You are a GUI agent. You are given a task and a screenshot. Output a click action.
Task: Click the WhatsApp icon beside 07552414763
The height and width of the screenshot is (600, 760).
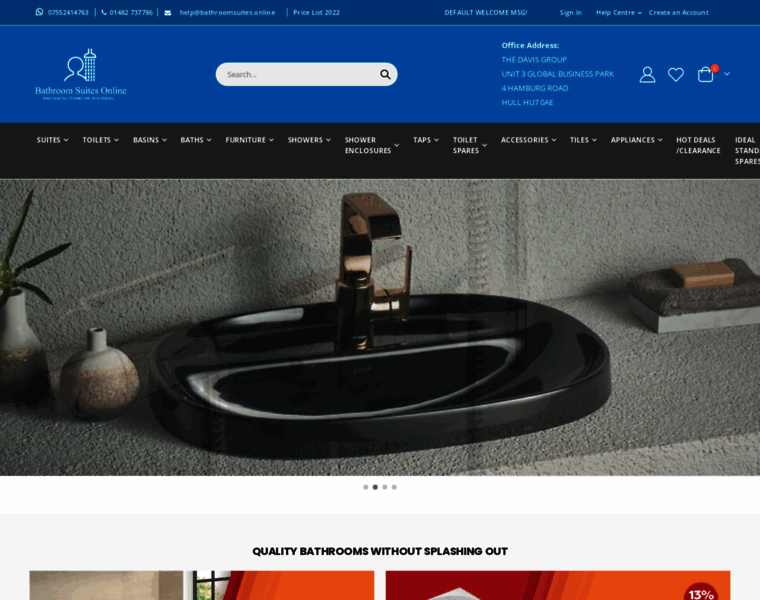tap(39, 12)
